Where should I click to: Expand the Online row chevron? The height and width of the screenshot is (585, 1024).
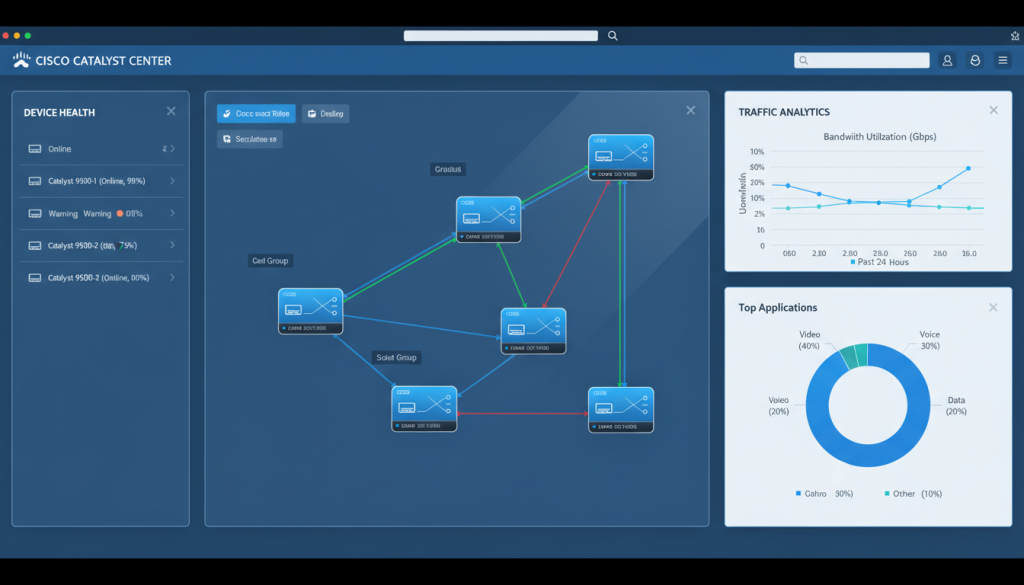172,149
